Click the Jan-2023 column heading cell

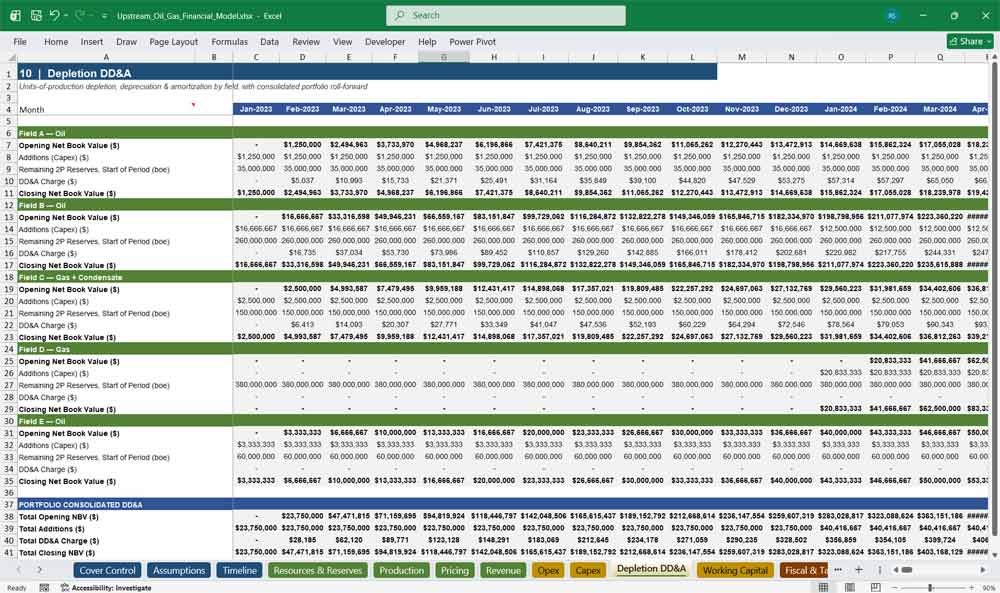pyautogui.click(x=256, y=109)
